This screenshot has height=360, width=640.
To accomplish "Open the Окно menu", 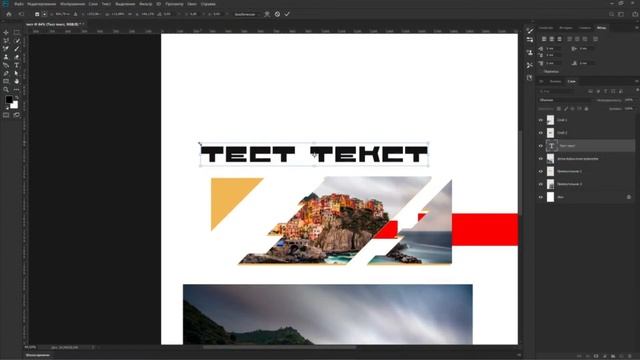I will 192,4.
